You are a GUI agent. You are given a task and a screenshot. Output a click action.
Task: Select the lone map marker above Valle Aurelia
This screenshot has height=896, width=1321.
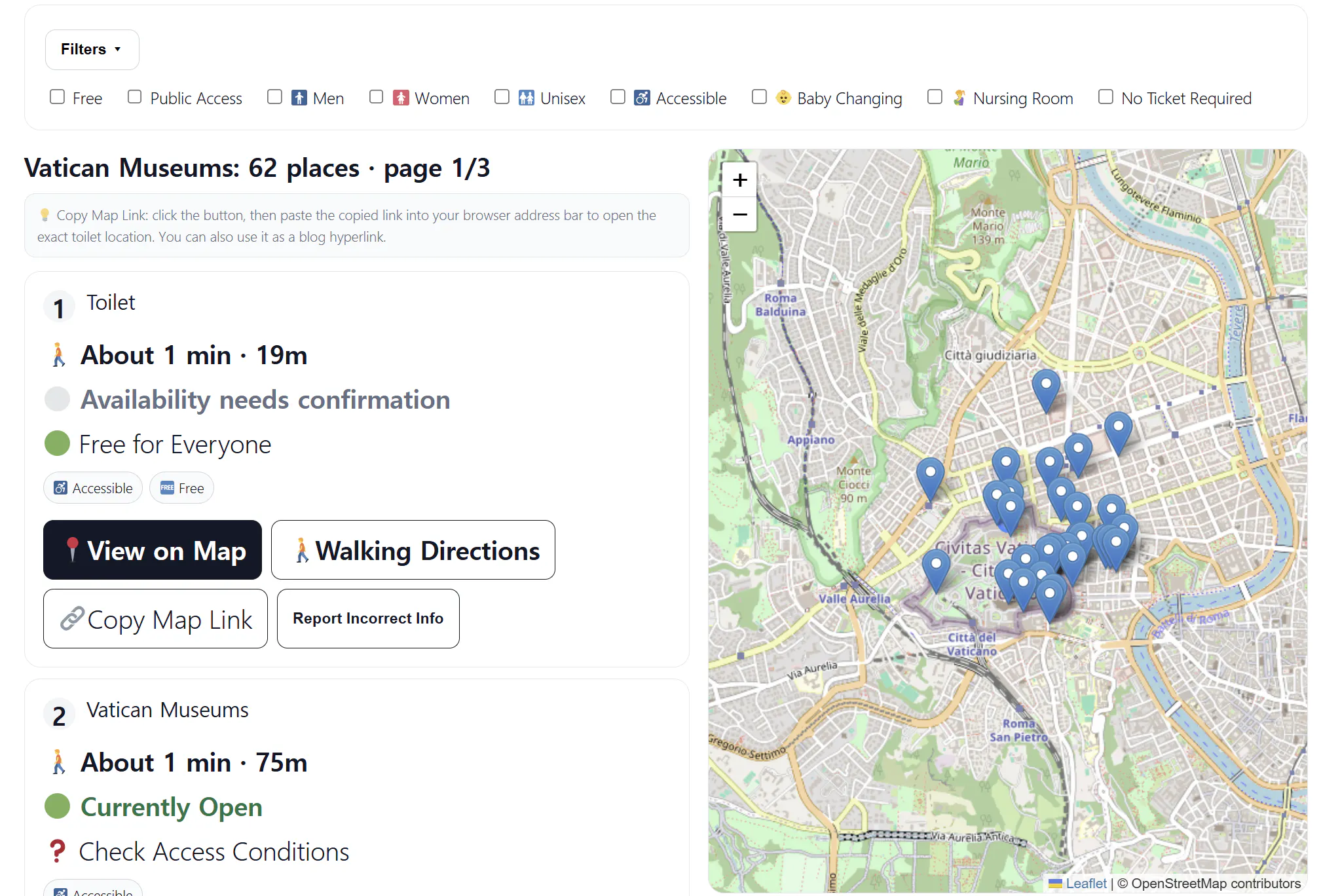936,571
